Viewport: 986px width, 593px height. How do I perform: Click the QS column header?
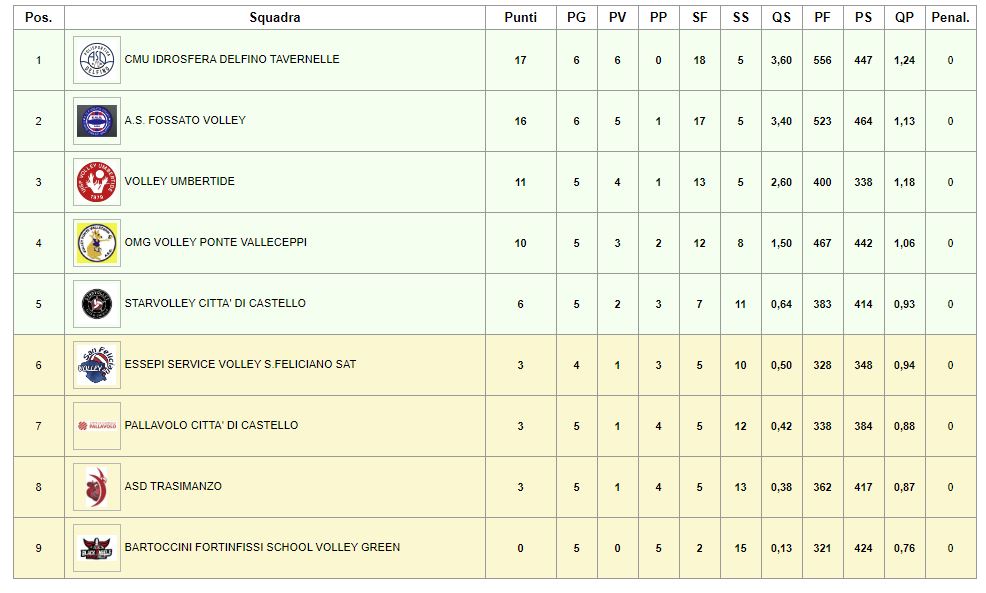(x=782, y=18)
